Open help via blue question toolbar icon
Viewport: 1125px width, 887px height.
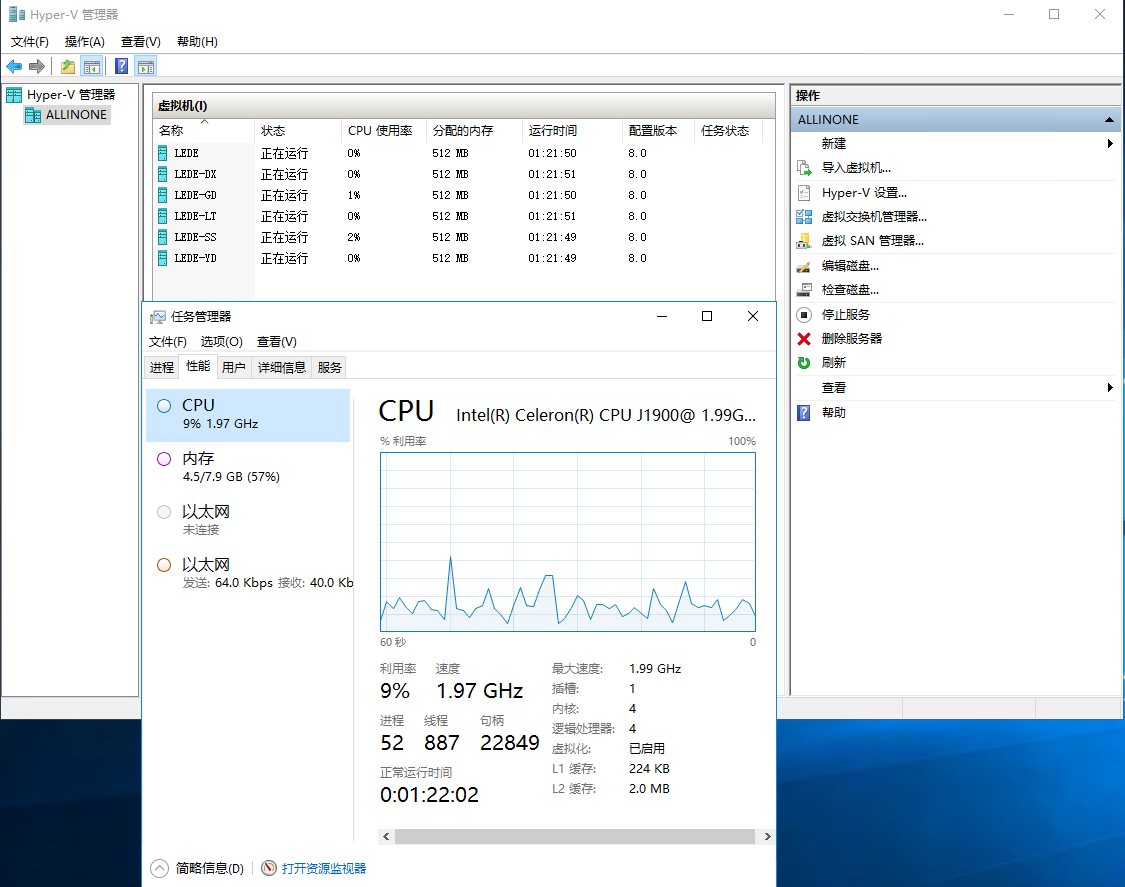[122, 67]
